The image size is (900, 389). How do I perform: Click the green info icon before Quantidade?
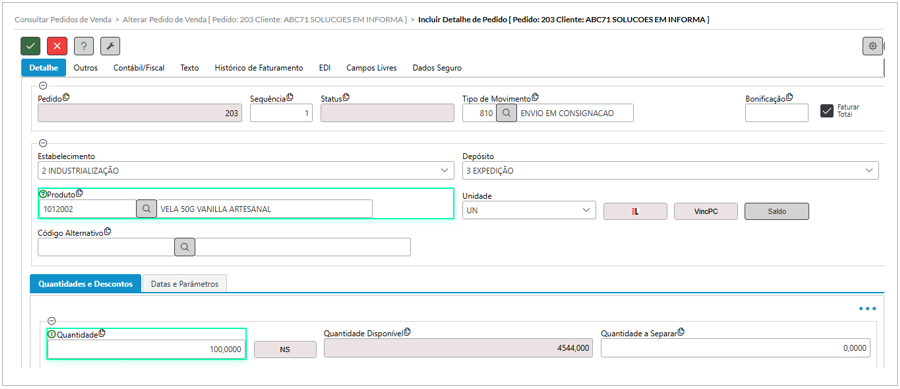[x=52, y=334]
